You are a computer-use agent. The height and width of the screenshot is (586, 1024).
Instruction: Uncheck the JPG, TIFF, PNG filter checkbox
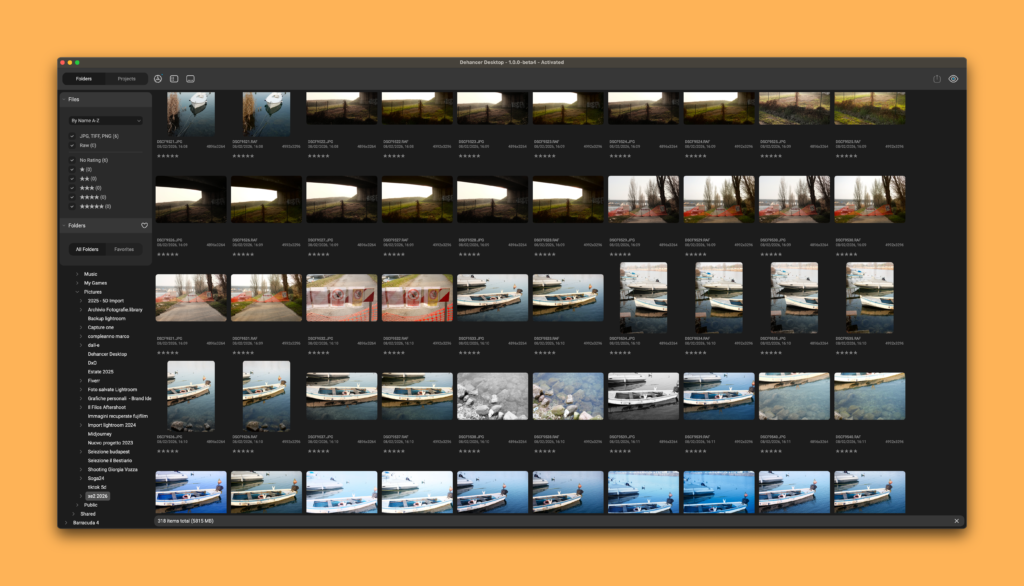pos(71,136)
